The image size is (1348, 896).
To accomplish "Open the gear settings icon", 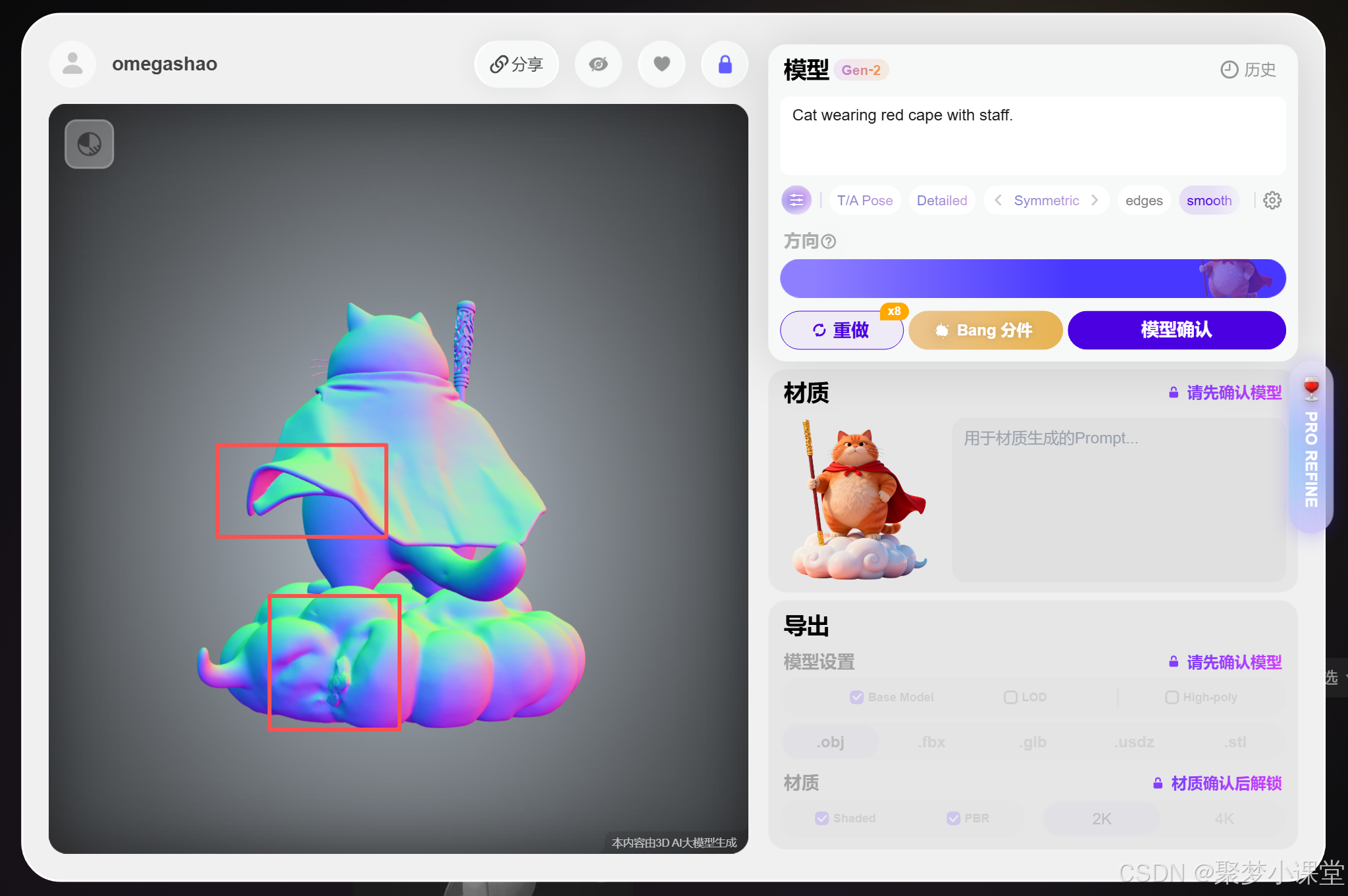I will (x=1272, y=201).
